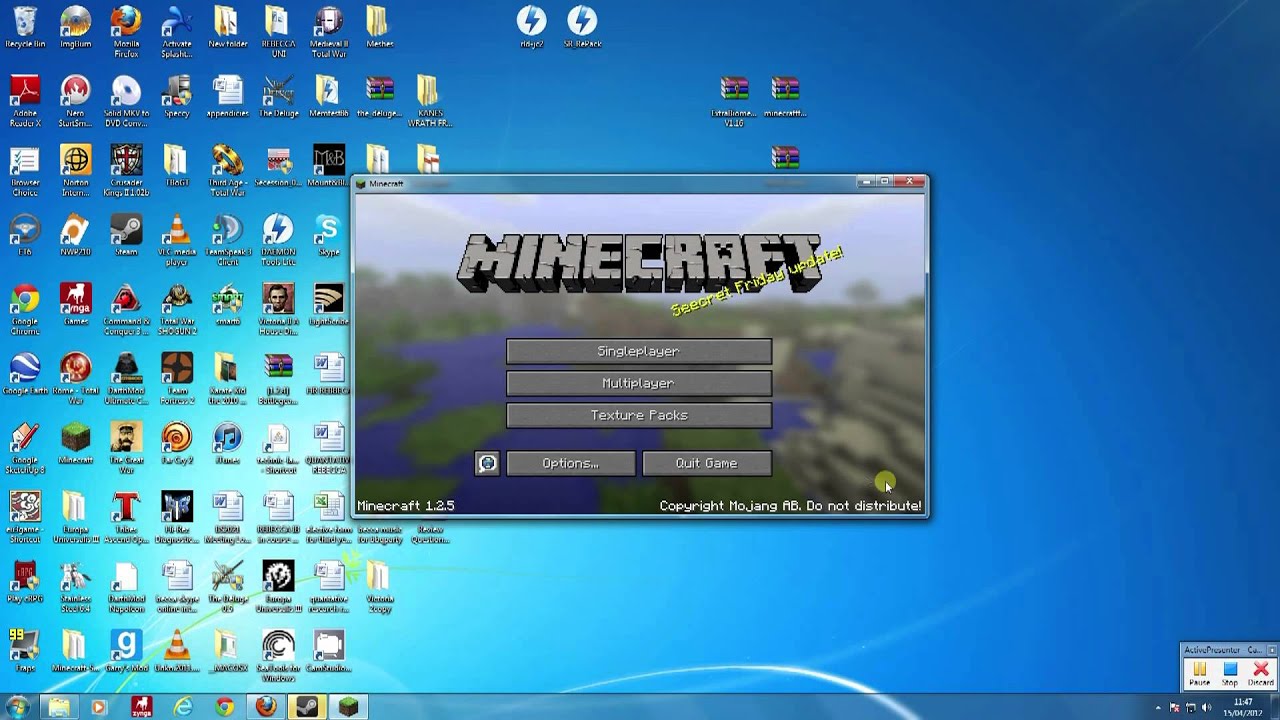Select the iTunes desktop shortcut
The height and width of the screenshot is (720, 1280).
(x=227, y=443)
